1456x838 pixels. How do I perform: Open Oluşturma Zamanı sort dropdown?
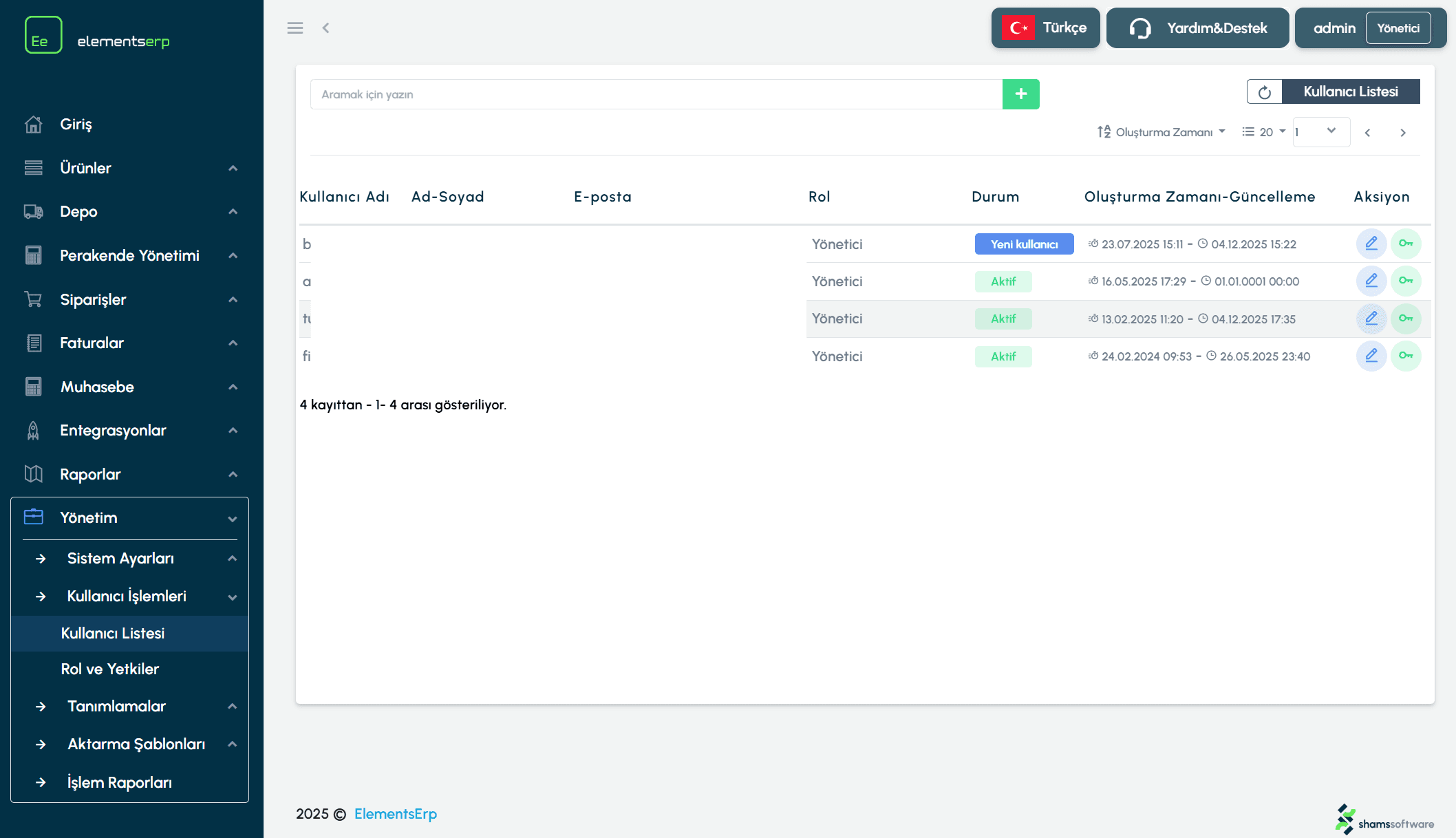click(1161, 132)
